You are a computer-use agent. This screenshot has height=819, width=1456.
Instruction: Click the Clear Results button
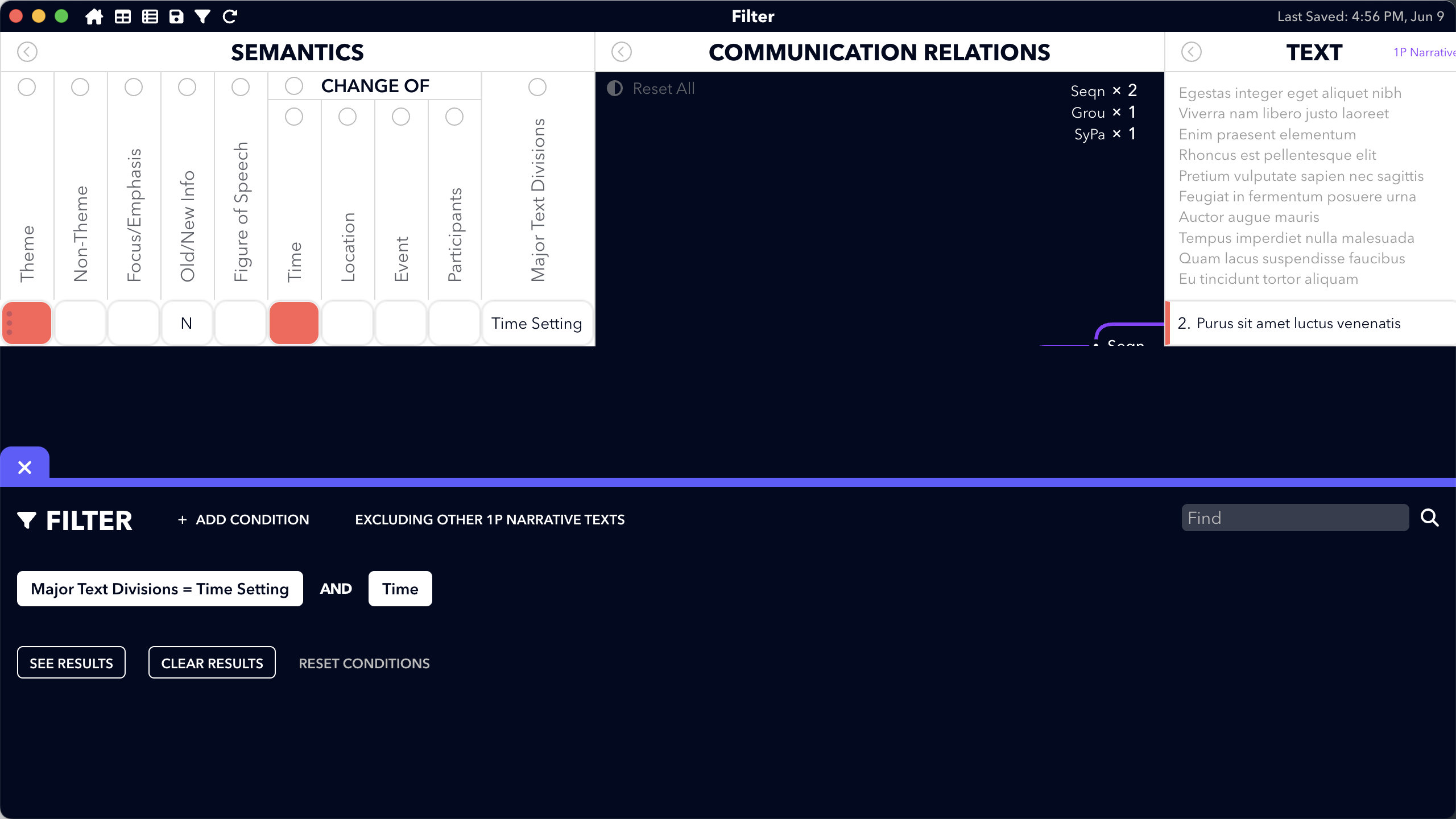[x=212, y=663]
